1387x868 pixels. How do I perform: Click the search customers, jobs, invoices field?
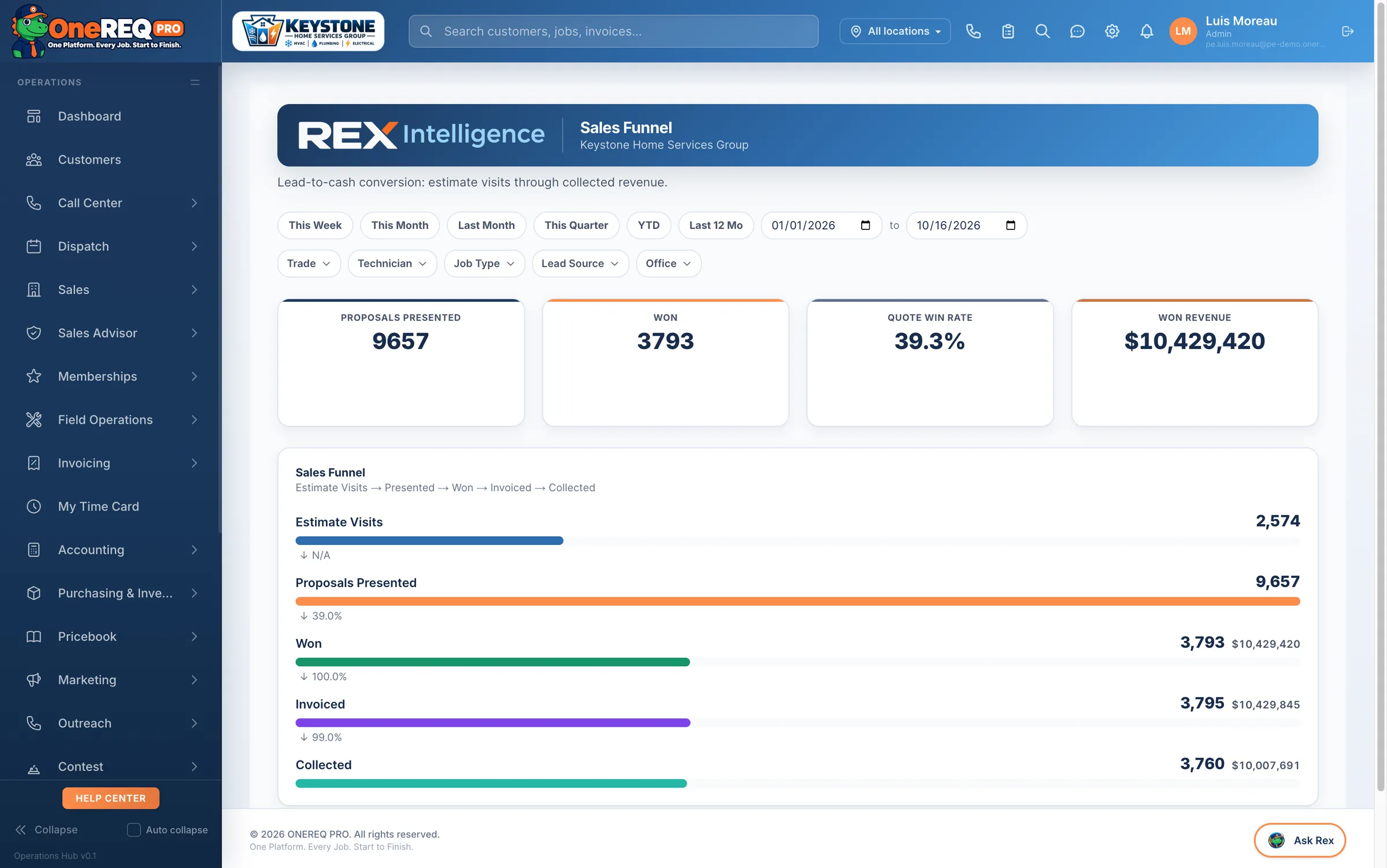click(x=613, y=31)
